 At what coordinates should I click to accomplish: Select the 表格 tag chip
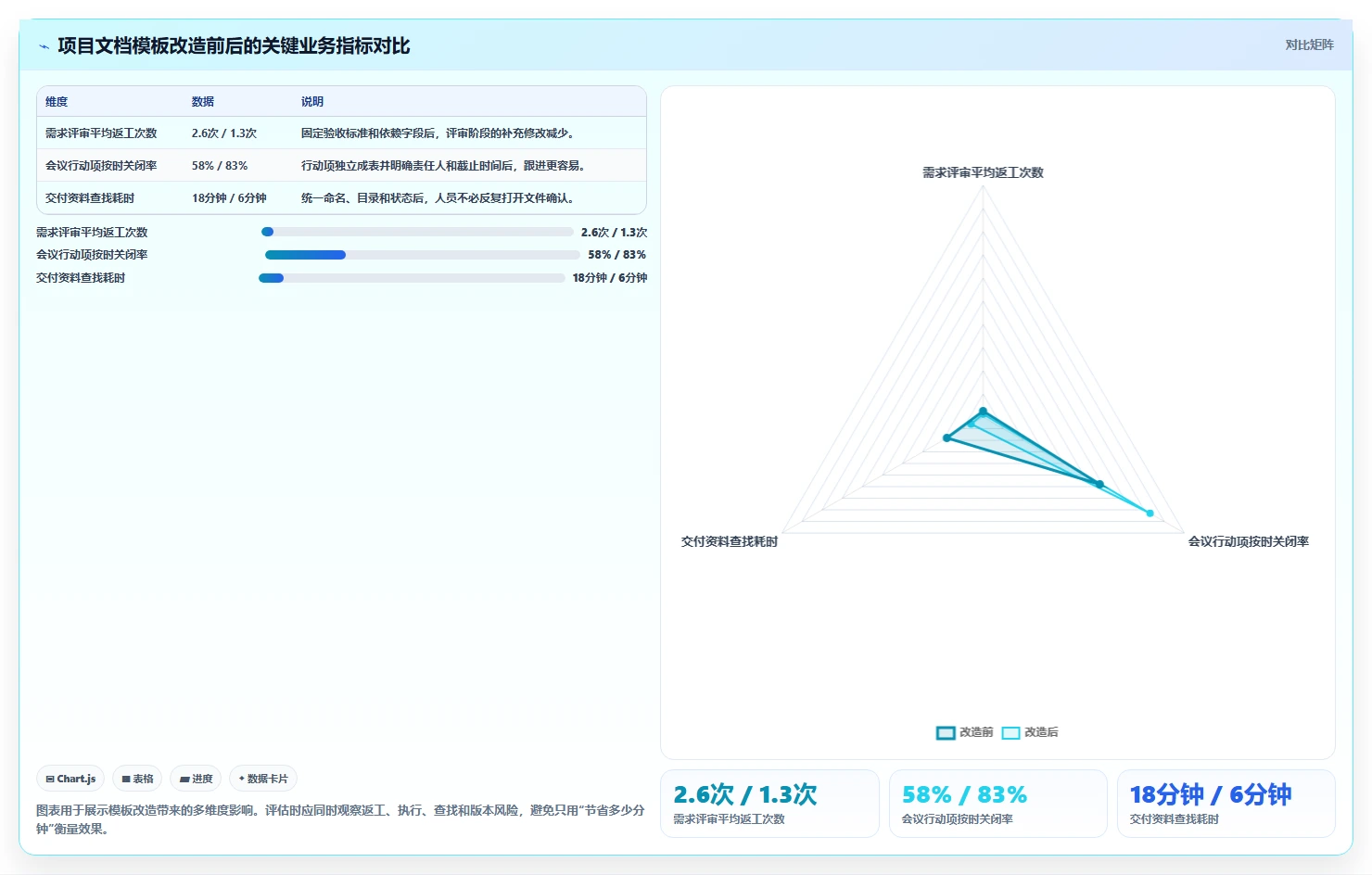coord(137,779)
